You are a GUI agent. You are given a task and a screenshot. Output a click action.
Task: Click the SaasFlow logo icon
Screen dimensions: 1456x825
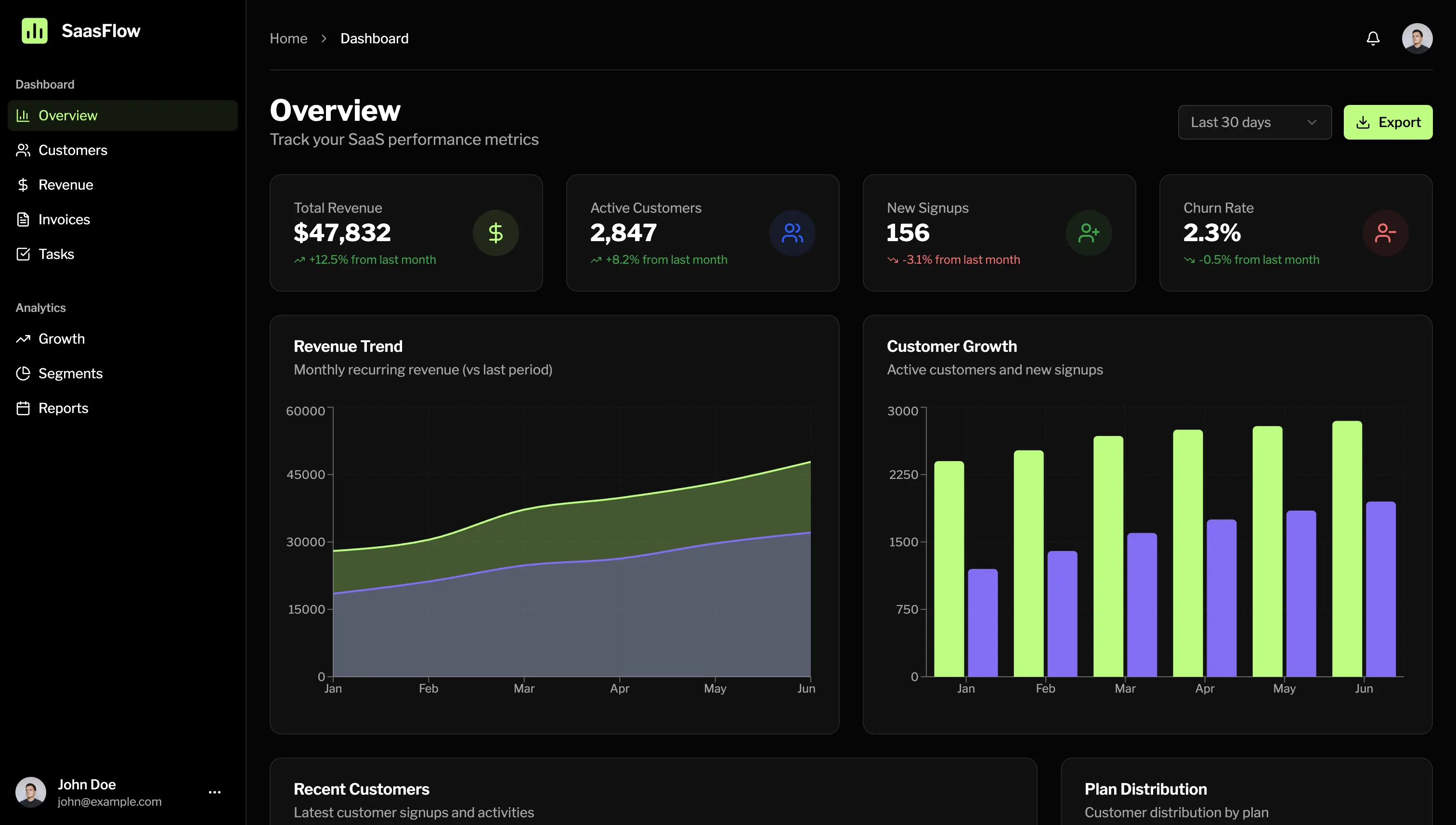[x=35, y=31]
